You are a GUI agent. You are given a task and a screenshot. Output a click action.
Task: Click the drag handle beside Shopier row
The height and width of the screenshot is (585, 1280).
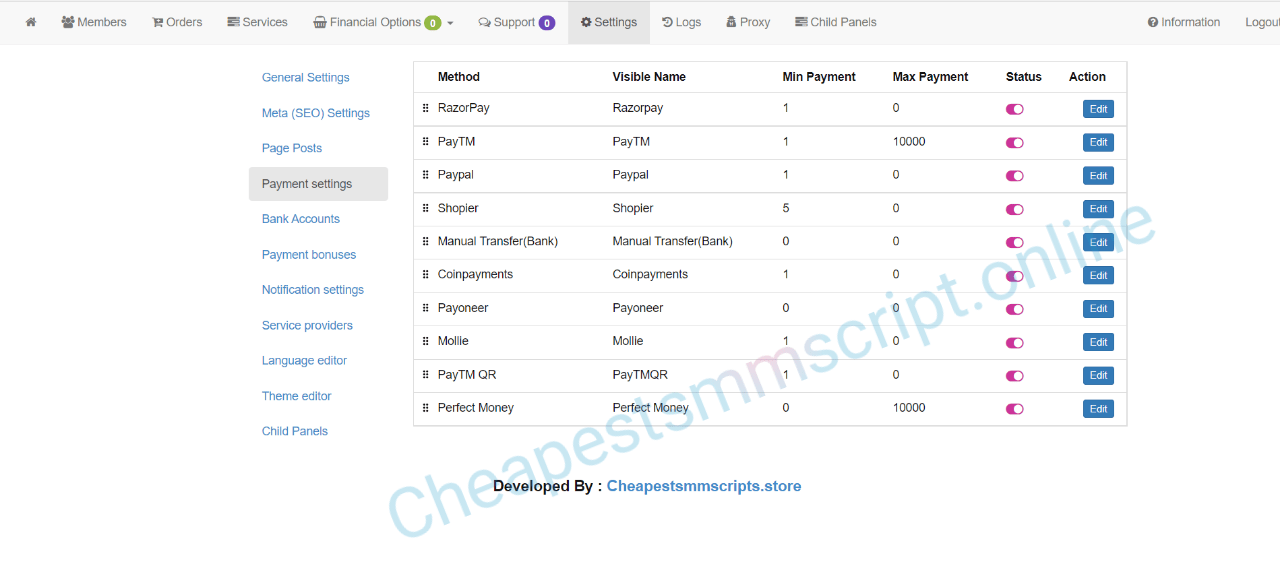[x=425, y=209]
